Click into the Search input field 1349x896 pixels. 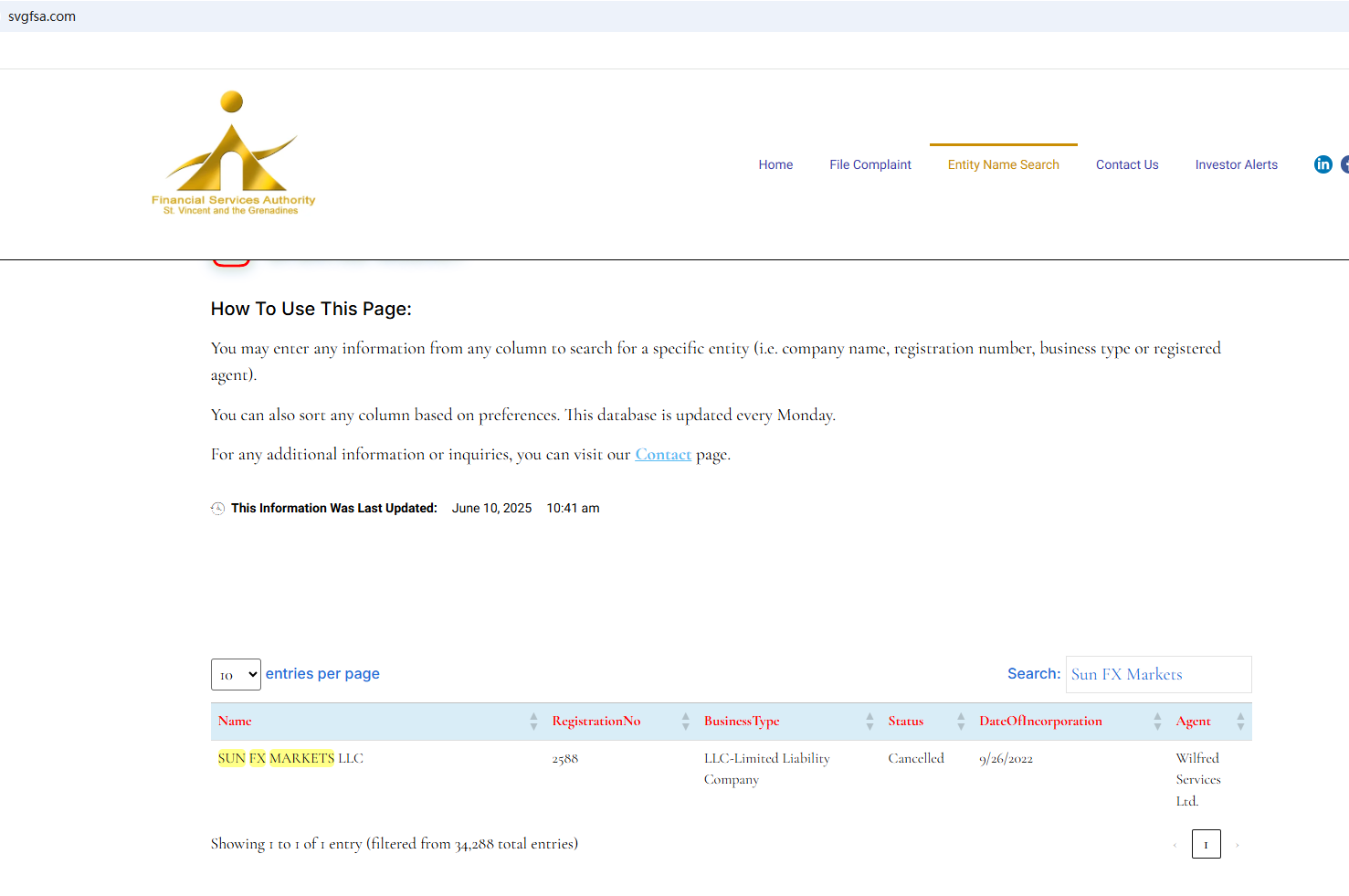tap(1158, 675)
